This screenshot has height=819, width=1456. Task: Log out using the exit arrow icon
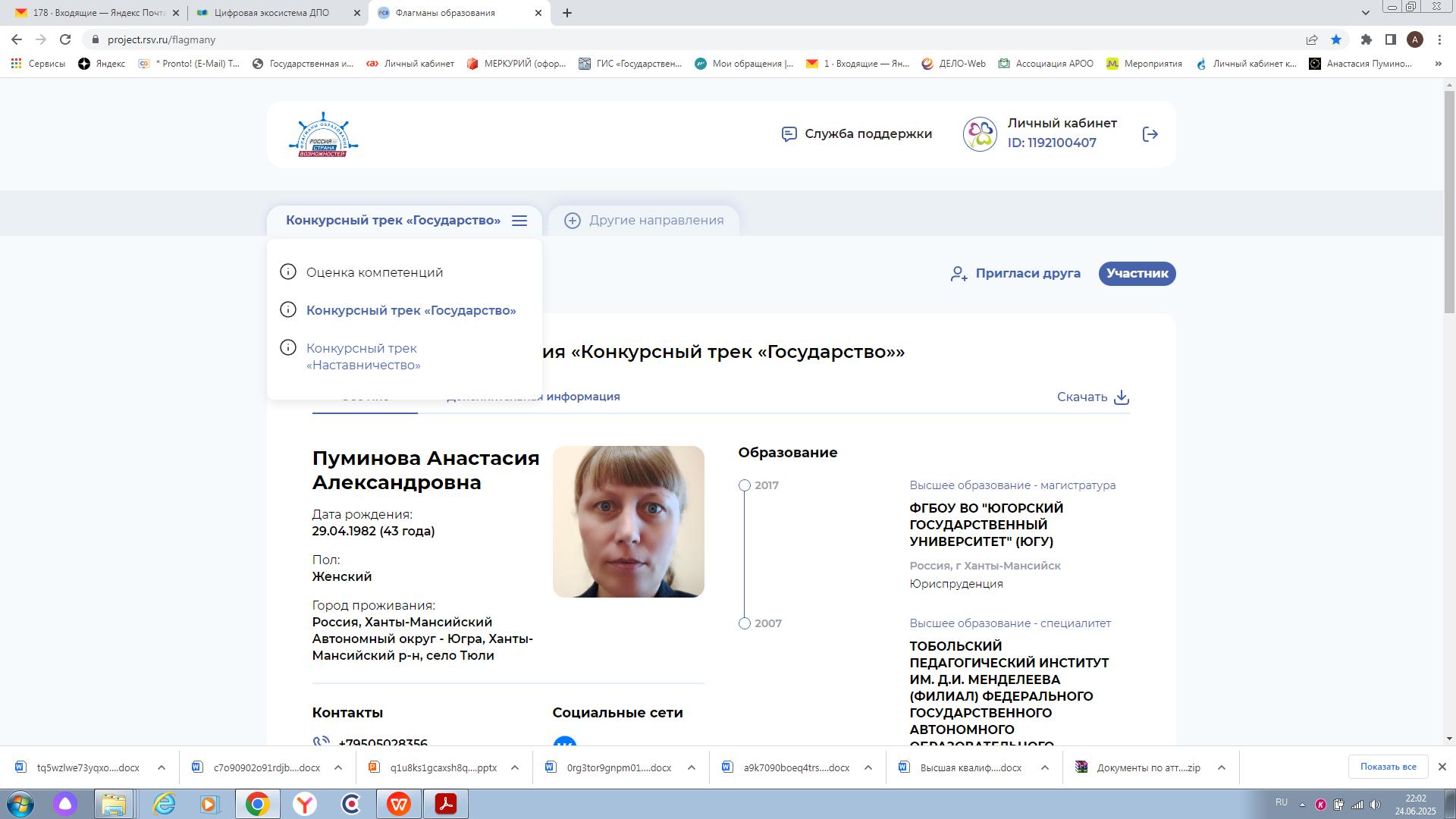coord(1150,134)
